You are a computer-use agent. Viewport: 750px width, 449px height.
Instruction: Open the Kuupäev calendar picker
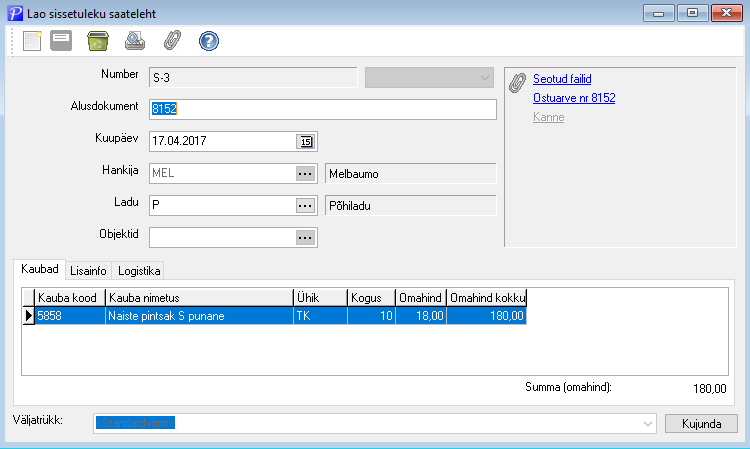306,142
